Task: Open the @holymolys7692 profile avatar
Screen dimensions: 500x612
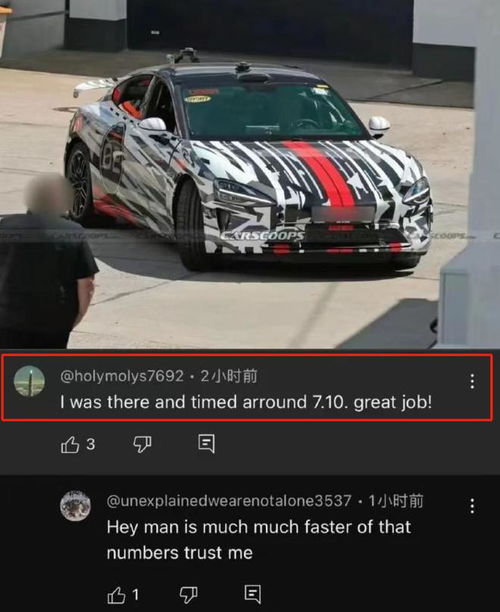Action: [x=29, y=381]
